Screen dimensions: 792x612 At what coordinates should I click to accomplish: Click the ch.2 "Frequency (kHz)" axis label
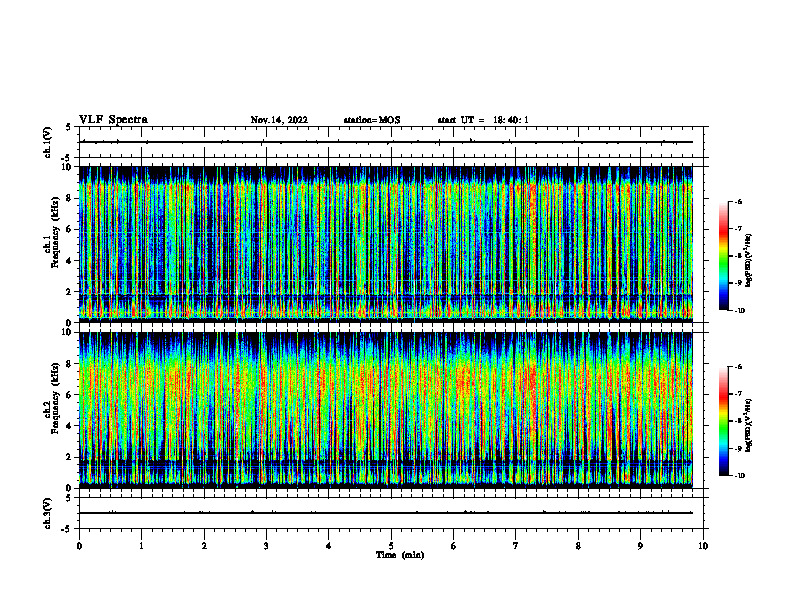(55, 398)
